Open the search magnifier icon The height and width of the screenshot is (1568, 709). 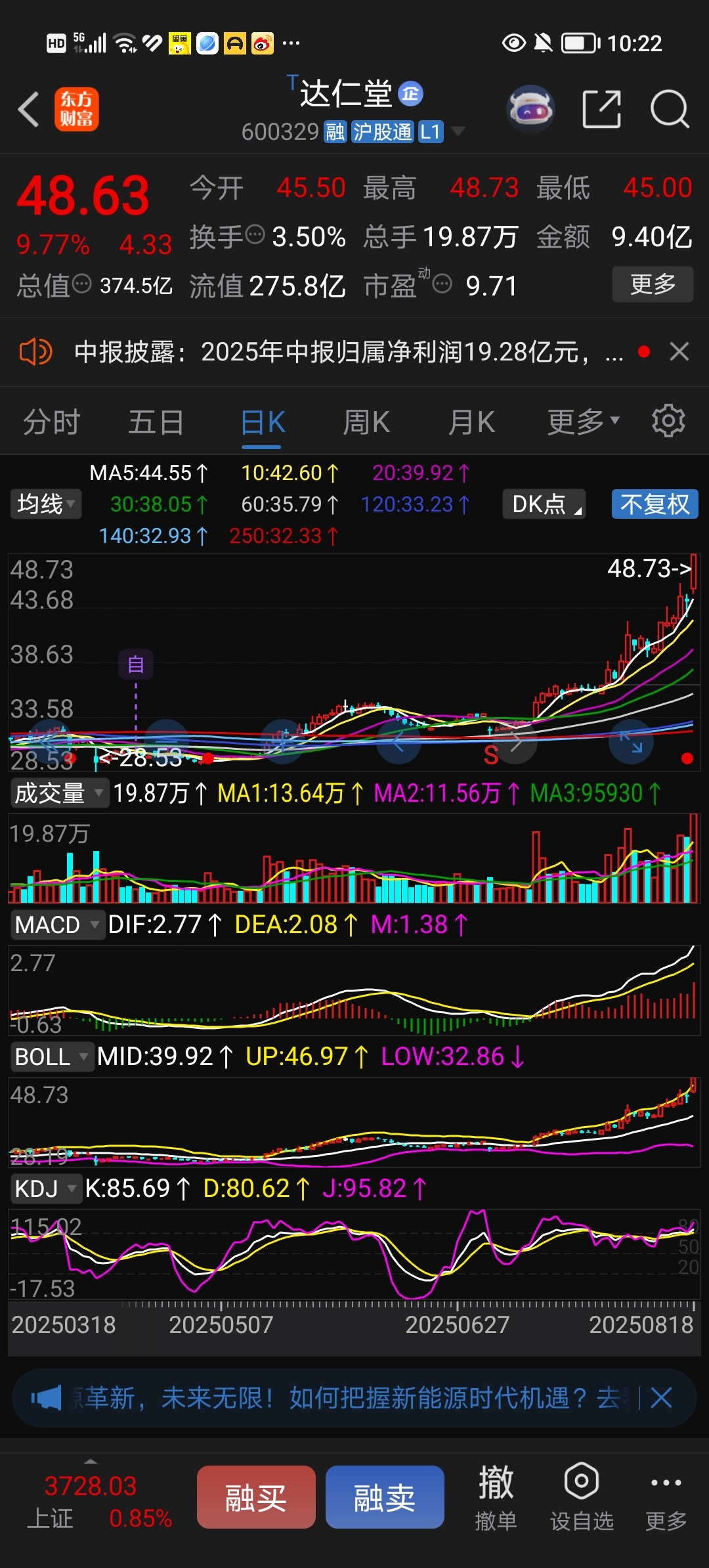pyautogui.click(x=670, y=109)
